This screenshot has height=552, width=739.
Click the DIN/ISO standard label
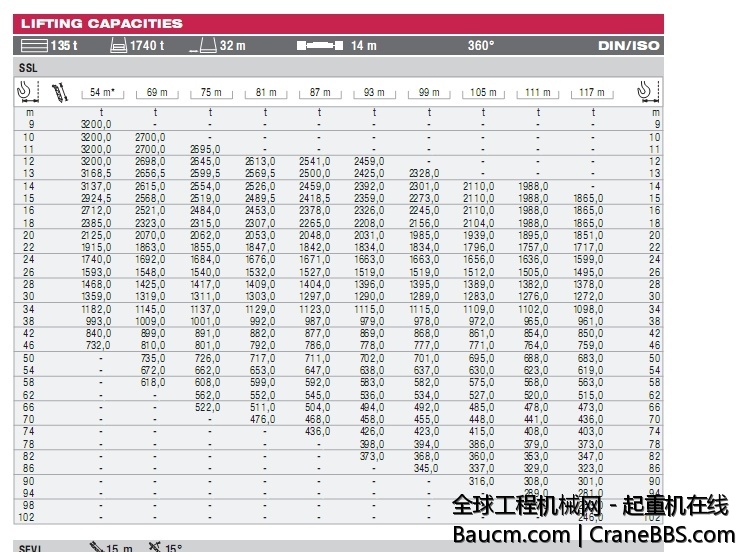click(x=626, y=45)
